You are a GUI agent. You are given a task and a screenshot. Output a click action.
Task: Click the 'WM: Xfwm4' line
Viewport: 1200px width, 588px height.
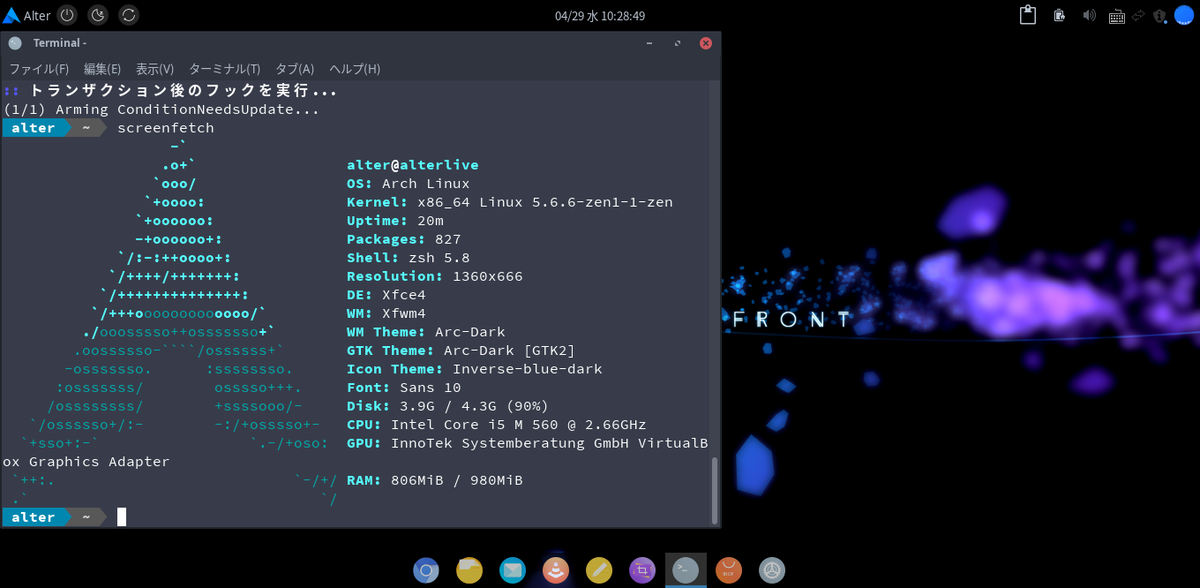click(386, 313)
